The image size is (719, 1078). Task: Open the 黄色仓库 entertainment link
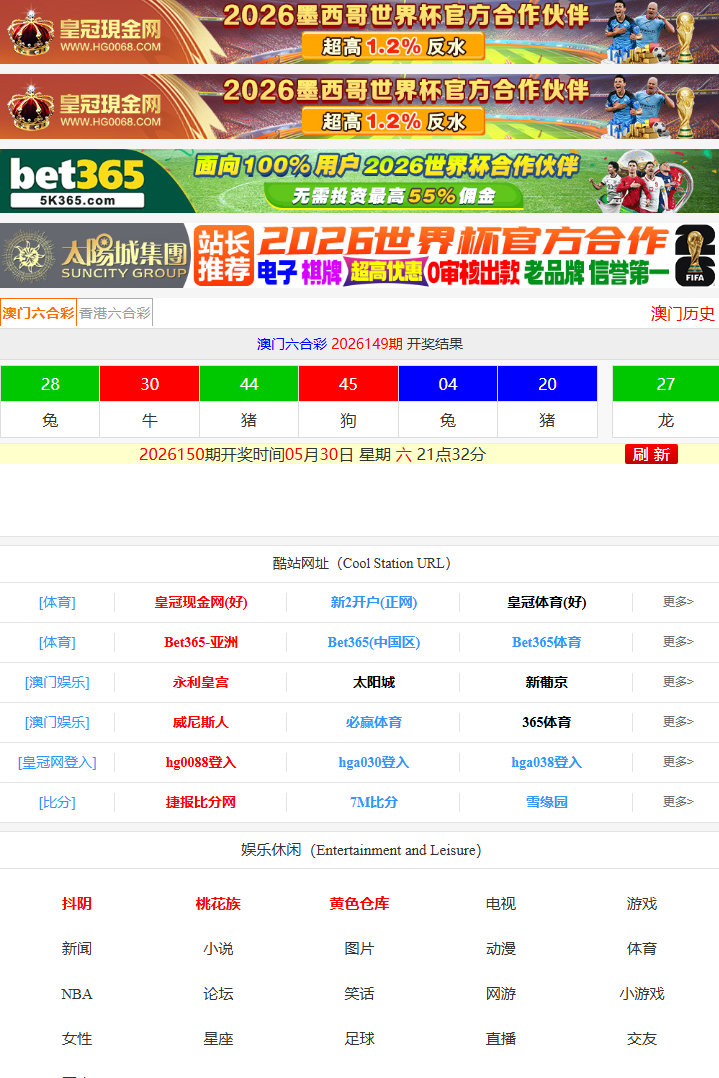coord(359,903)
